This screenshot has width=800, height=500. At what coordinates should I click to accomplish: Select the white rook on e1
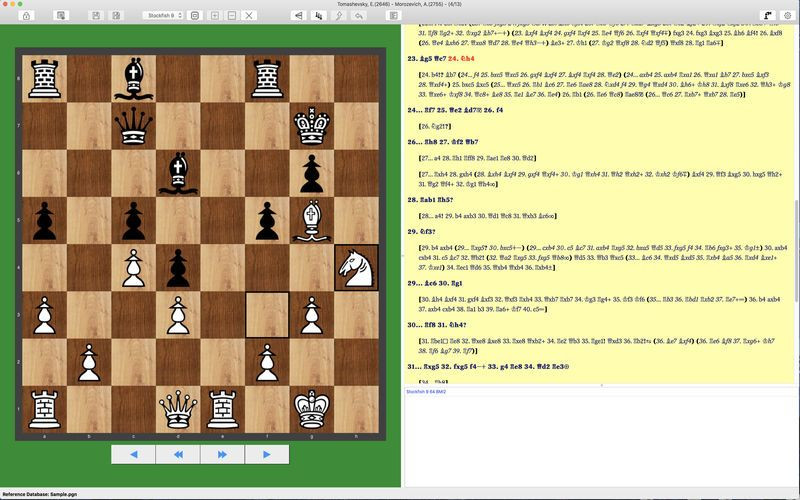pyautogui.click(x=222, y=410)
